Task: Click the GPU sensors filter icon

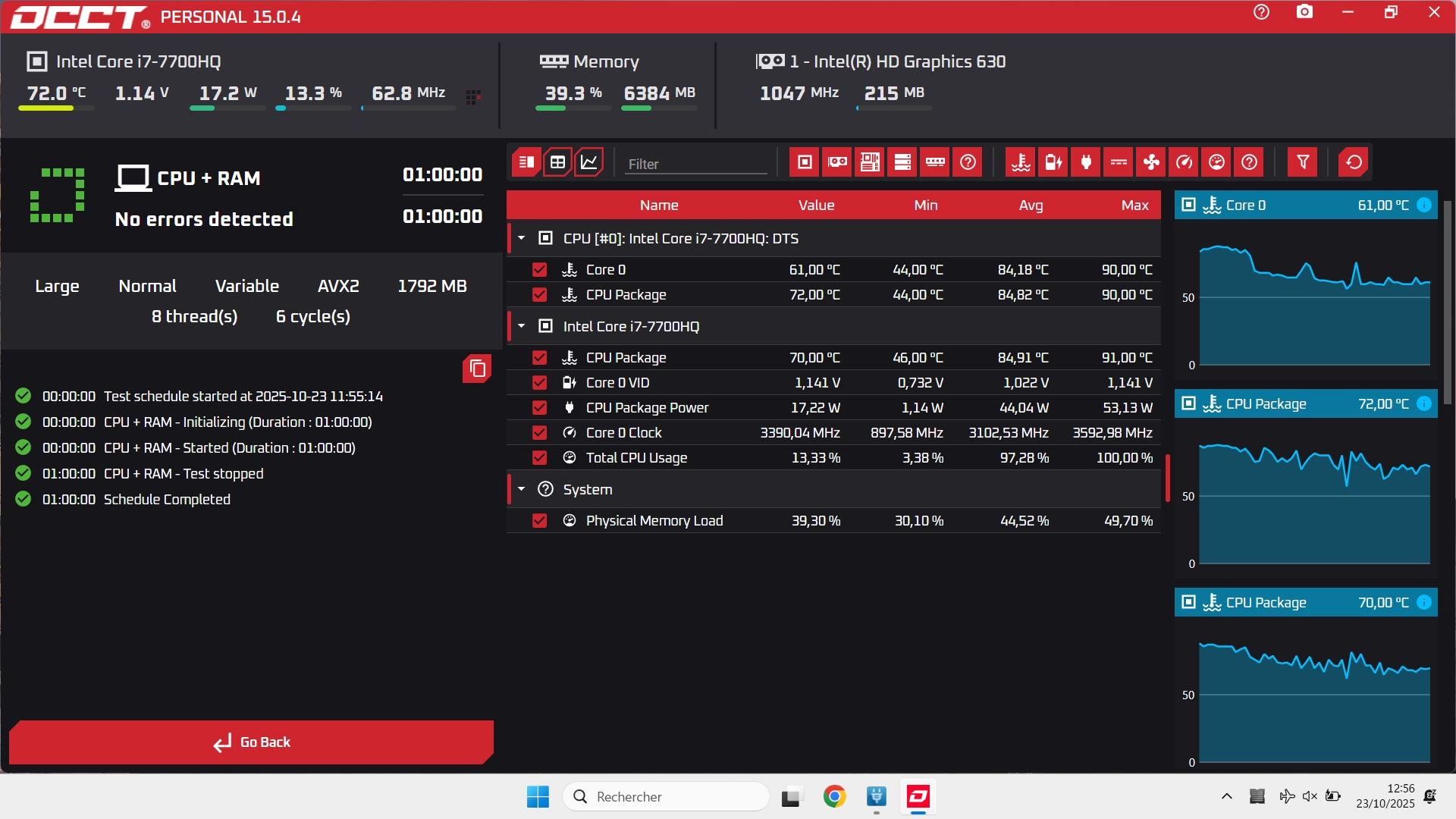Action: [837, 162]
